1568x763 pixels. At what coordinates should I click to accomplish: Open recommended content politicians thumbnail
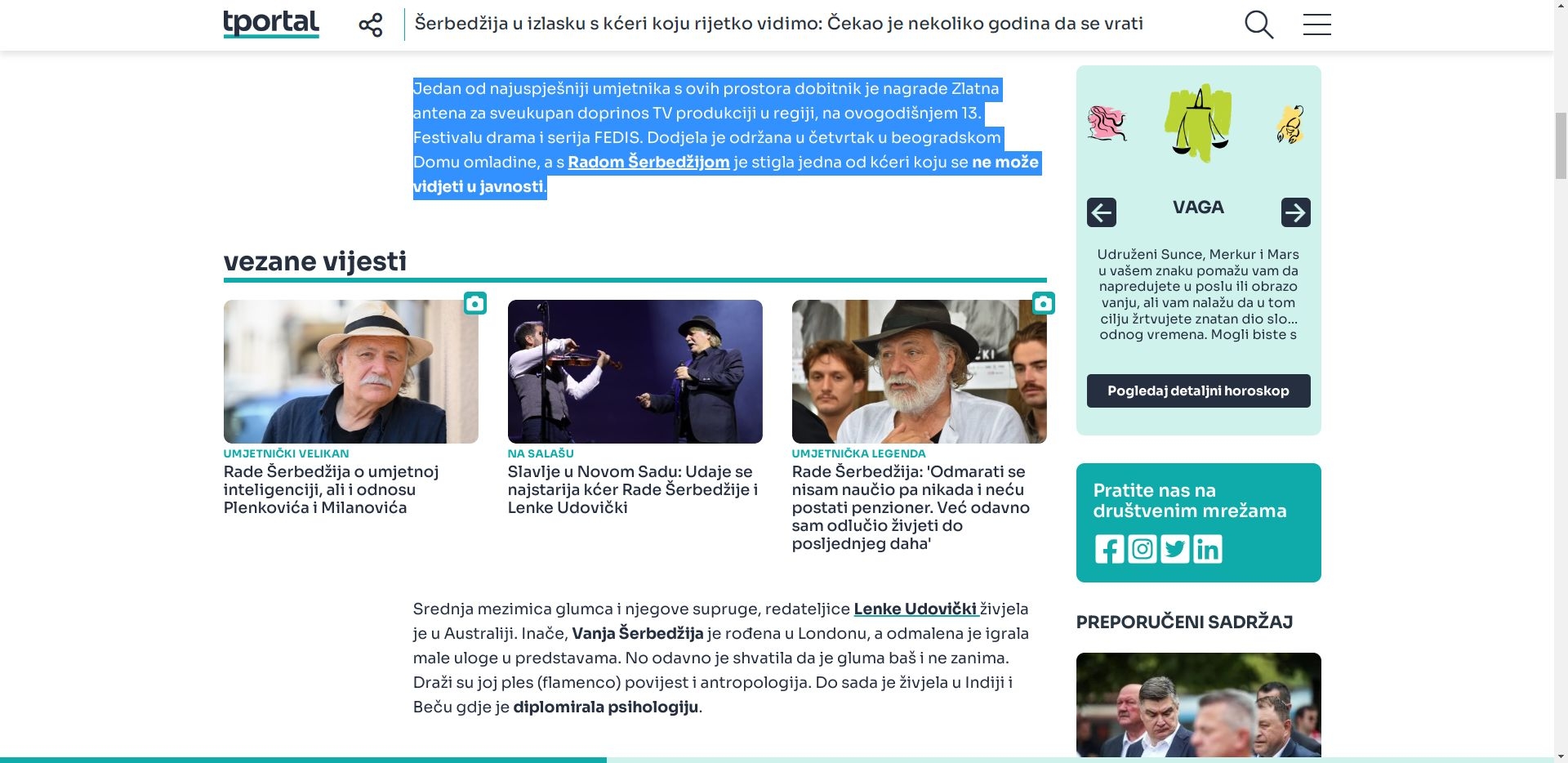click(x=1198, y=704)
